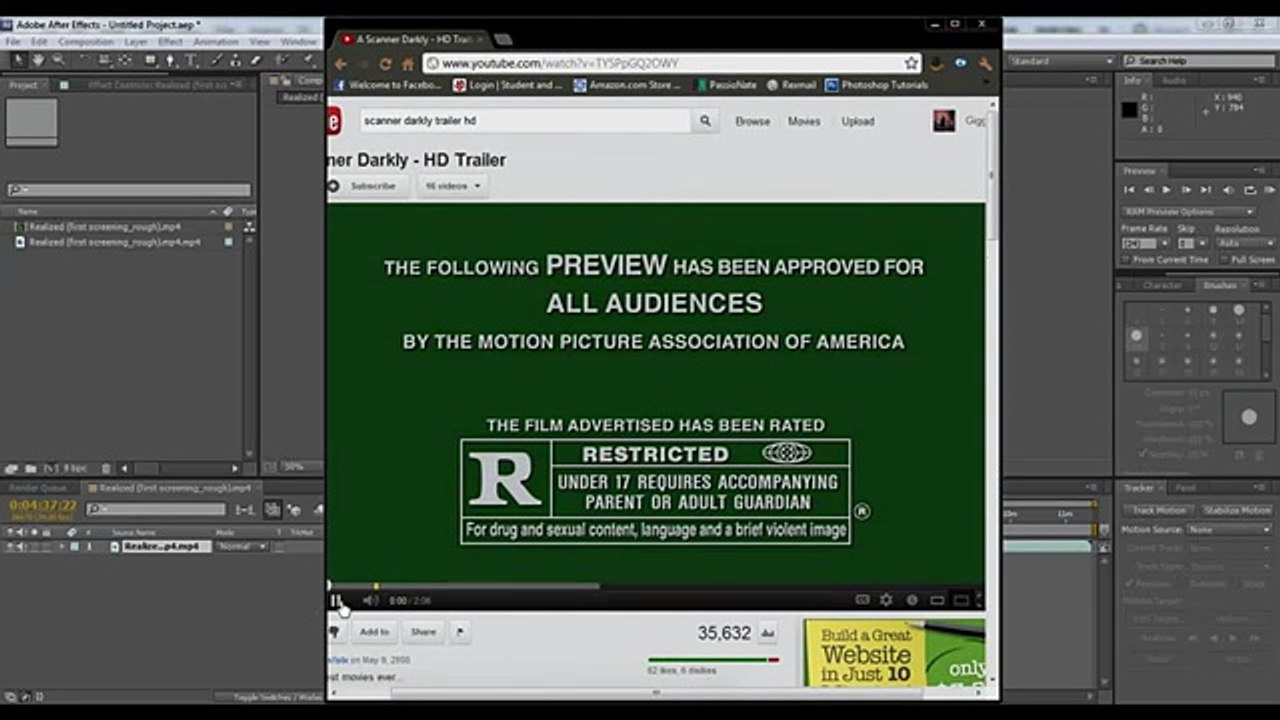Click the browser reload button
This screenshot has width=1280, height=720.
[385, 63]
